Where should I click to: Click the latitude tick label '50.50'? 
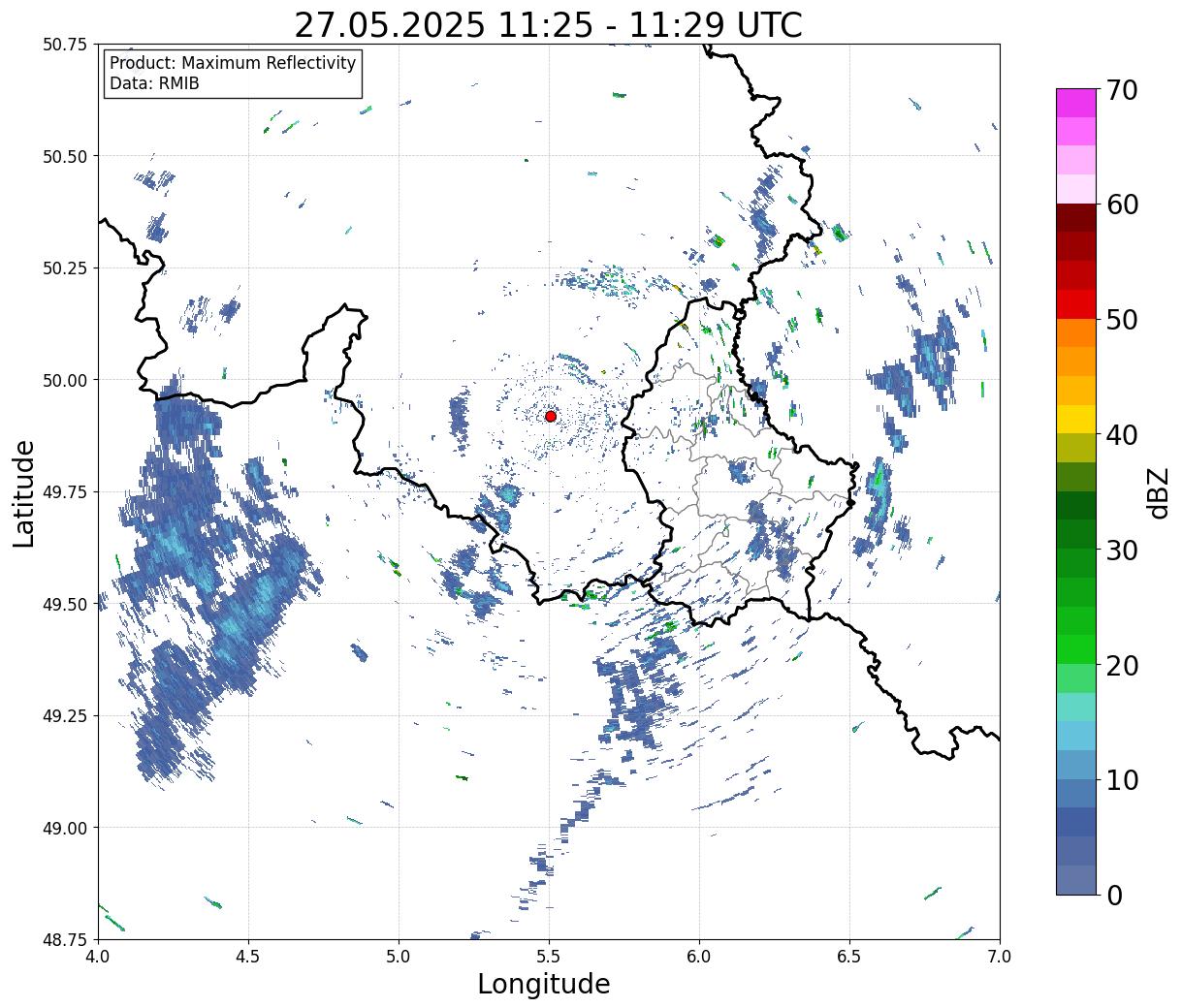(x=65, y=156)
